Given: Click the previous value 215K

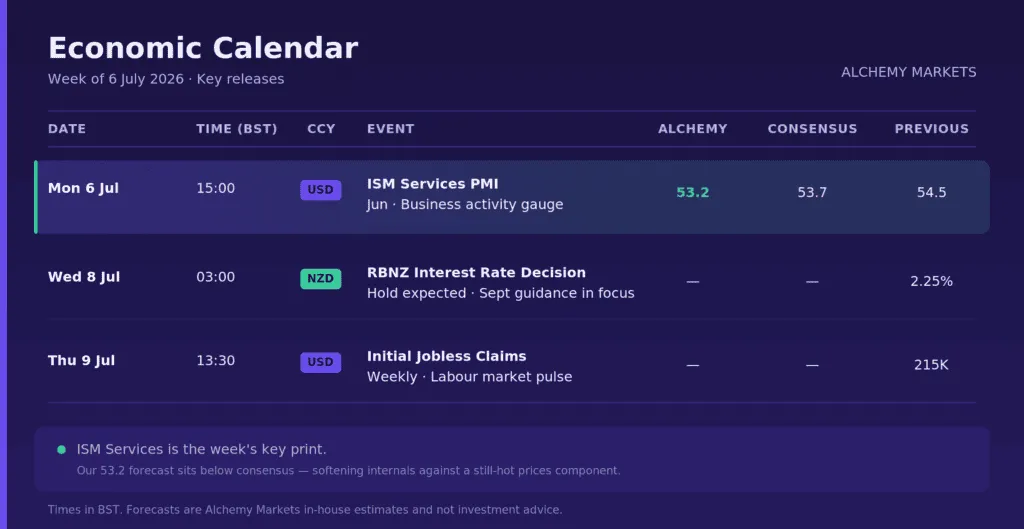Looking at the screenshot, I should pyautogui.click(x=932, y=365).
